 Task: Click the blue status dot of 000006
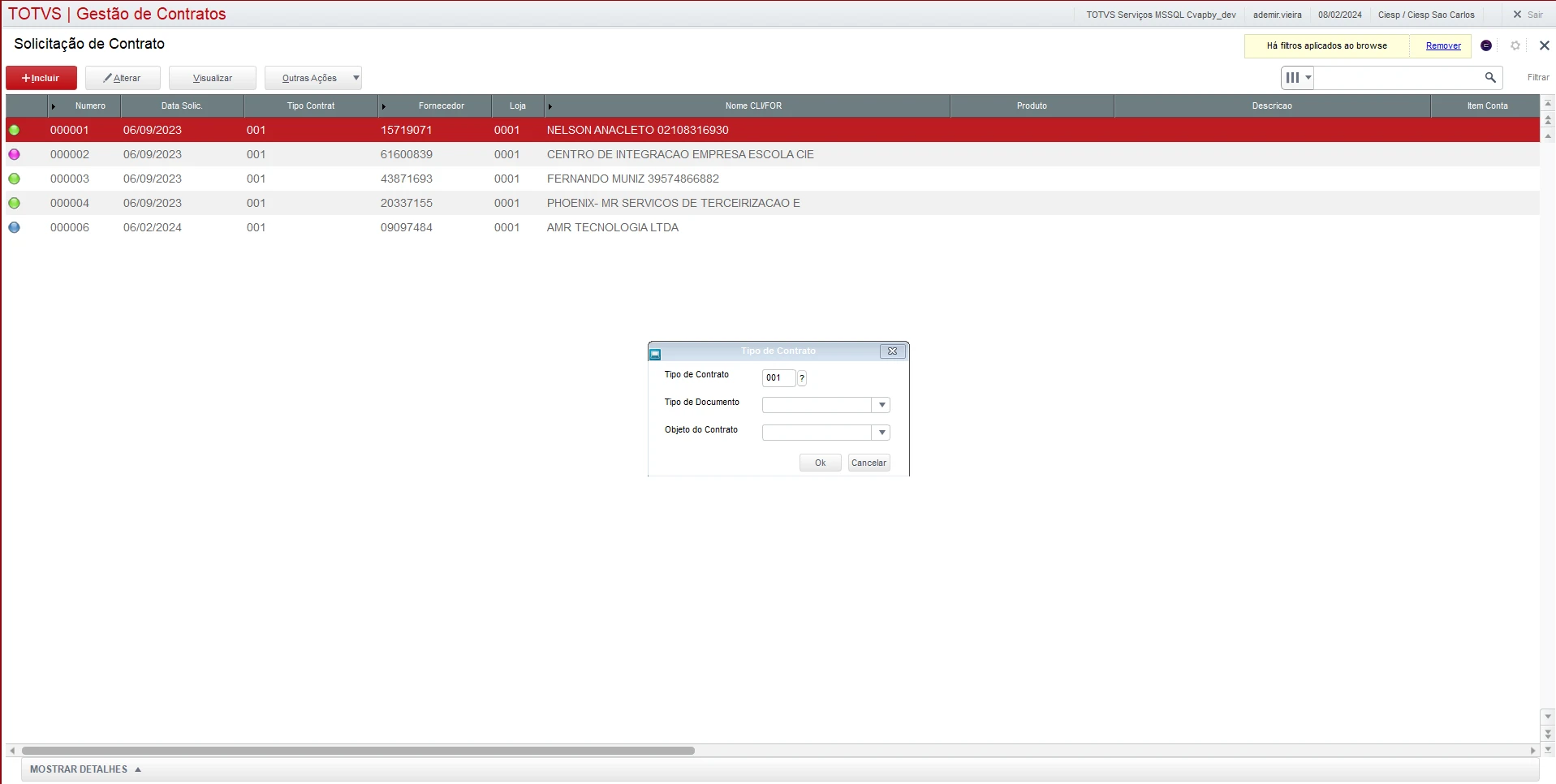click(14, 227)
